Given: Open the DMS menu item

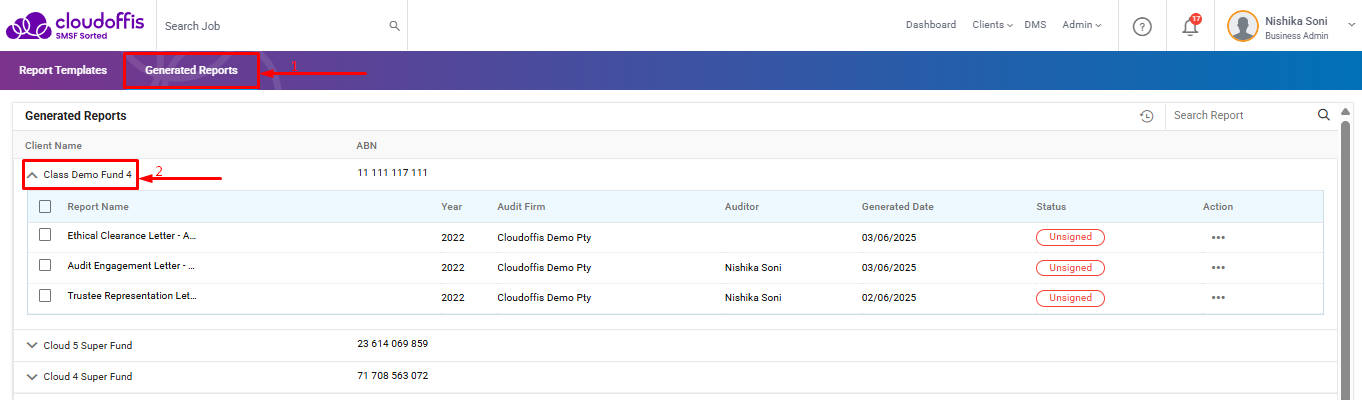Looking at the screenshot, I should (1035, 25).
